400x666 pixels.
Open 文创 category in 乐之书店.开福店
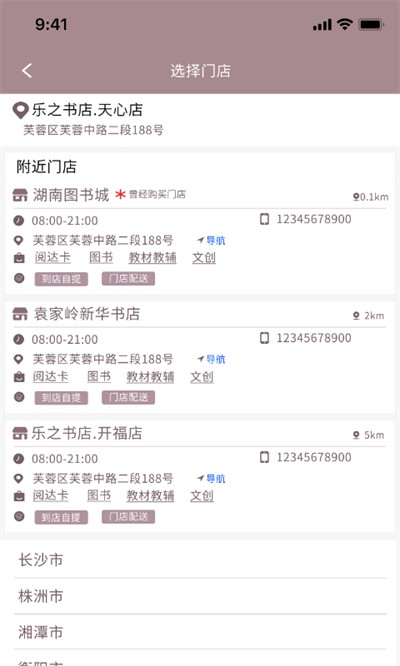tap(202, 496)
